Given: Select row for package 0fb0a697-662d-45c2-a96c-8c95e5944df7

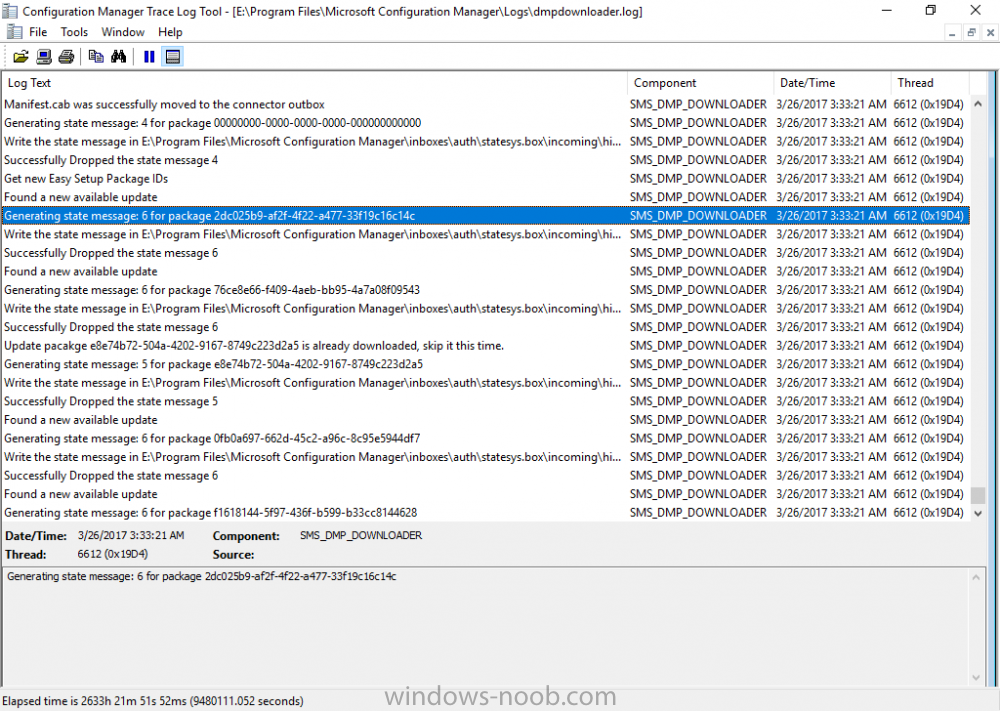Looking at the screenshot, I should pos(486,439).
